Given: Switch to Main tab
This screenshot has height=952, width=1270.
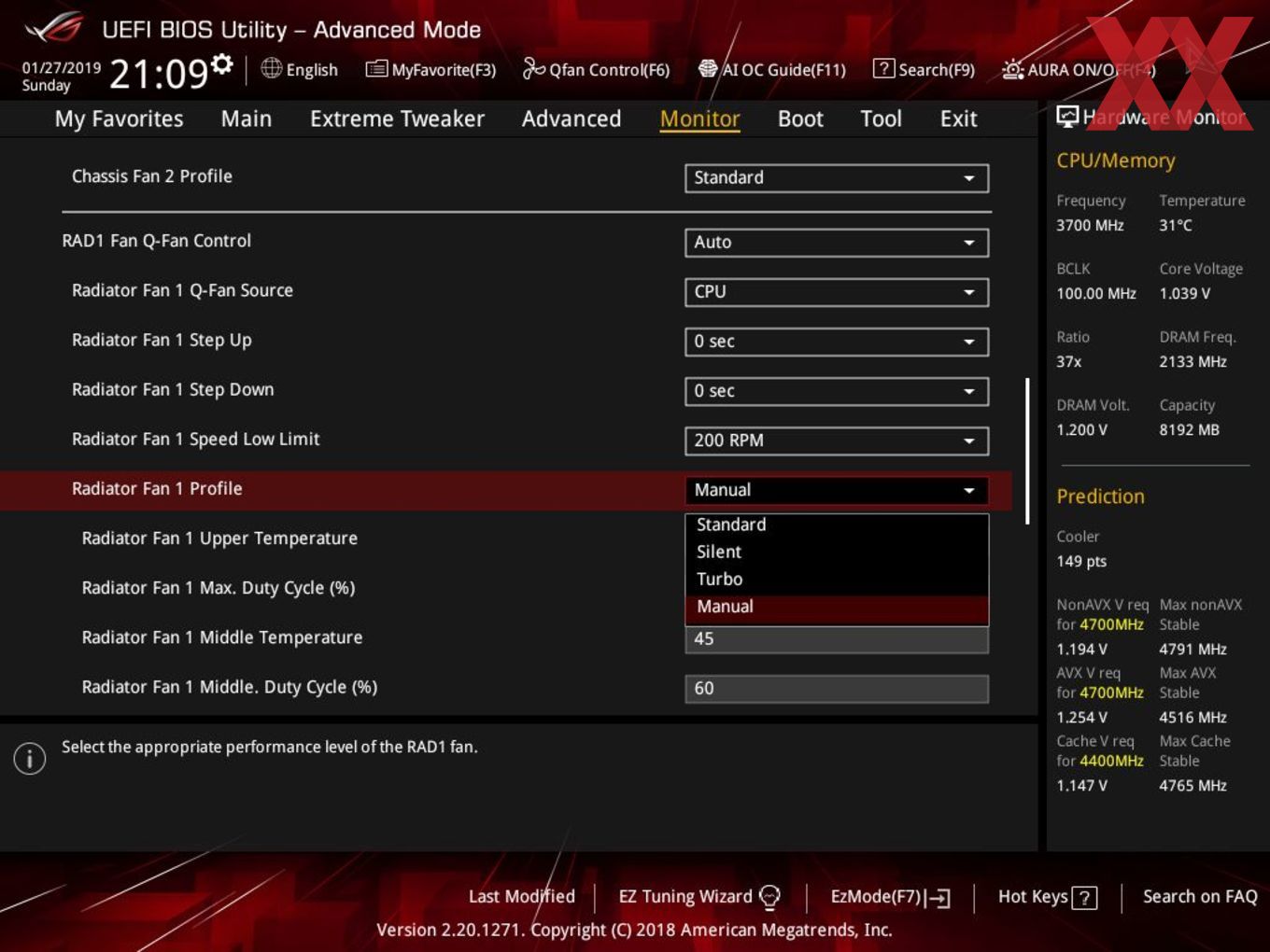Looking at the screenshot, I should click(247, 119).
